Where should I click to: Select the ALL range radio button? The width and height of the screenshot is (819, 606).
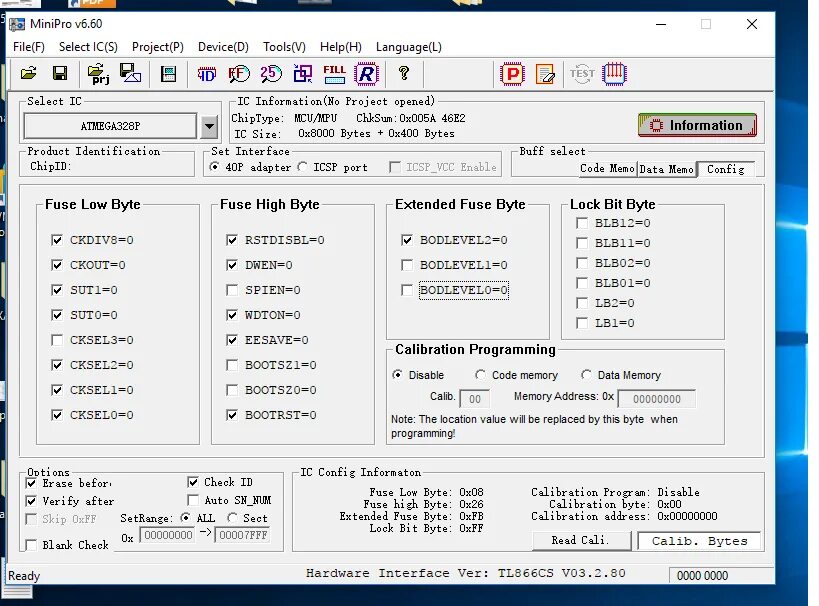[x=185, y=518]
